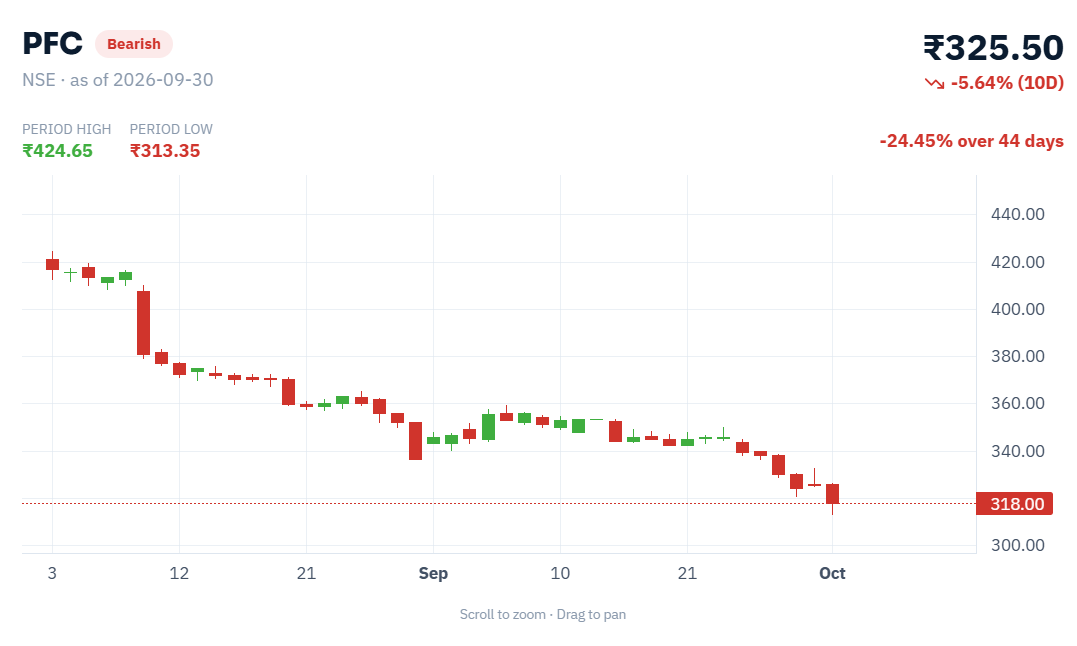Image resolution: width=1077 pixels, height=646 pixels.
Task: Click the period high value ₹424.65
Action: tap(58, 151)
